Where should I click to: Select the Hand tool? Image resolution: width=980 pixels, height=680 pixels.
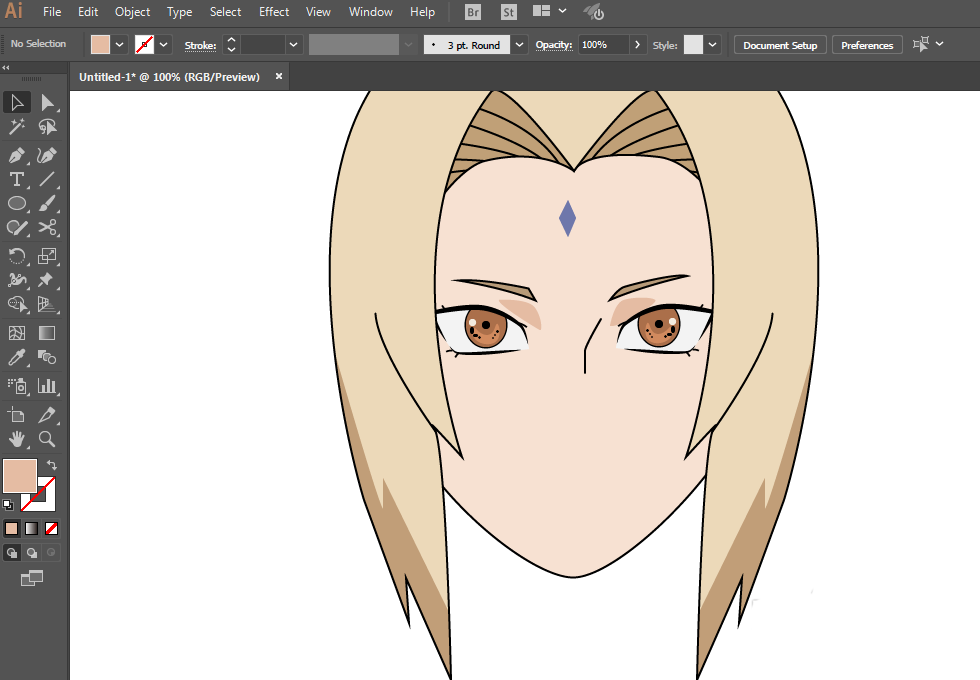17,439
